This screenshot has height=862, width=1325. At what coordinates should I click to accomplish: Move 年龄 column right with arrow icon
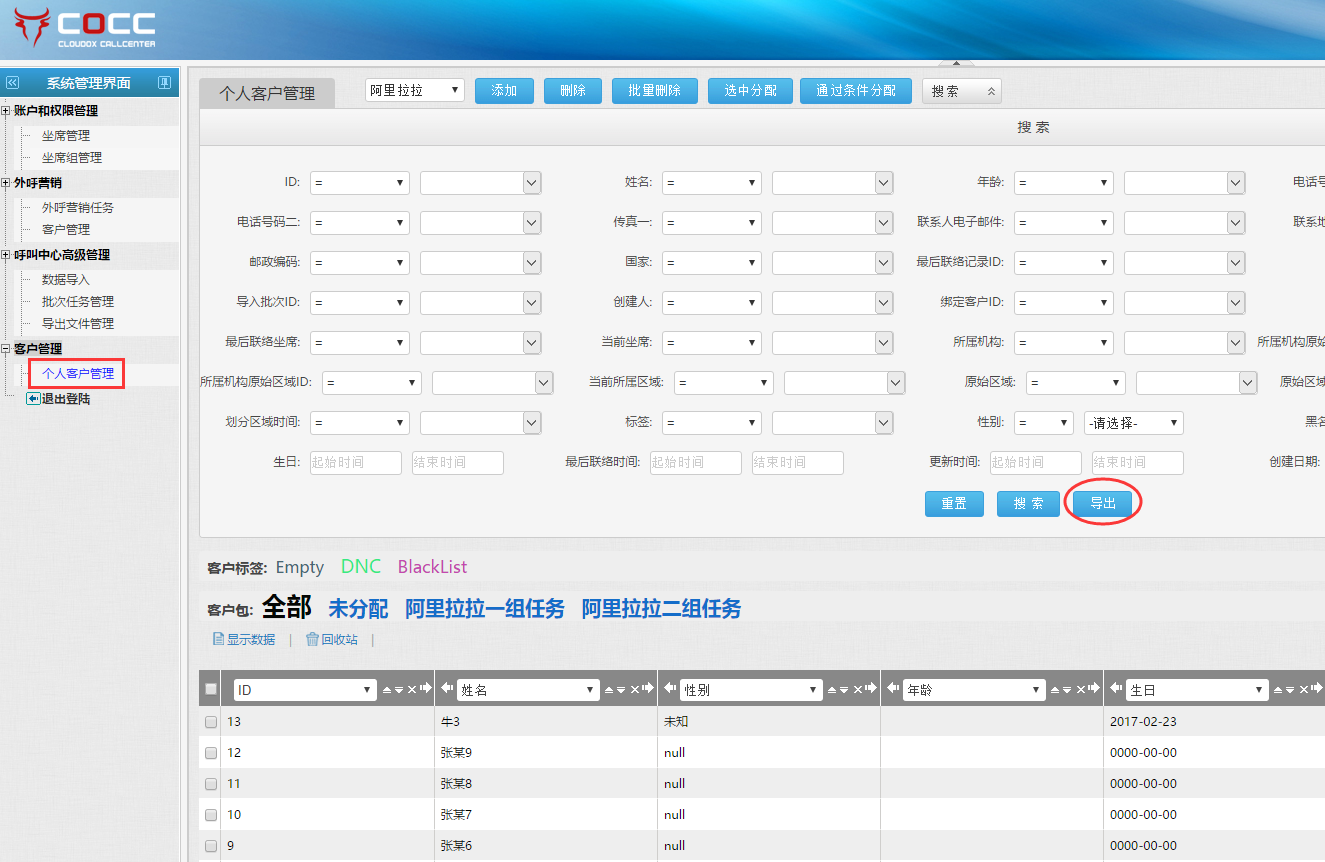click(x=1094, y=690)
